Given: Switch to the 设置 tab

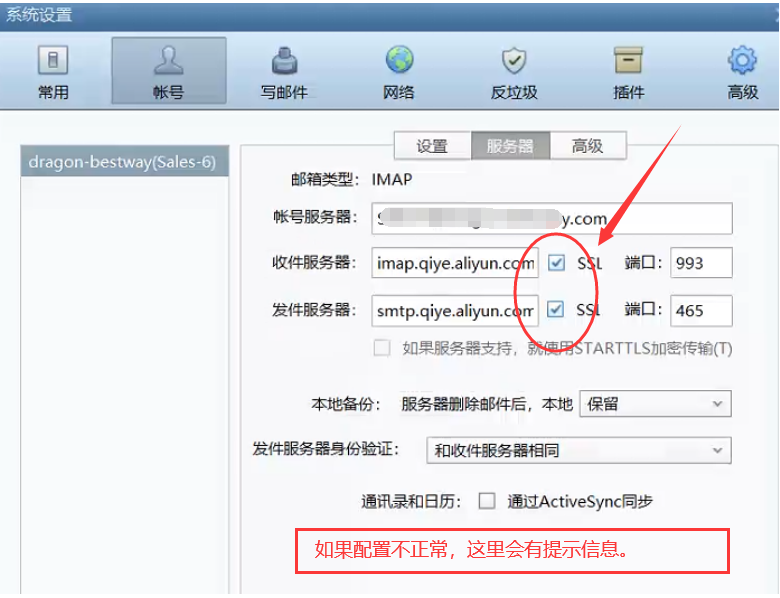Looking at the screenshot, I should click(x=432, y=146).
